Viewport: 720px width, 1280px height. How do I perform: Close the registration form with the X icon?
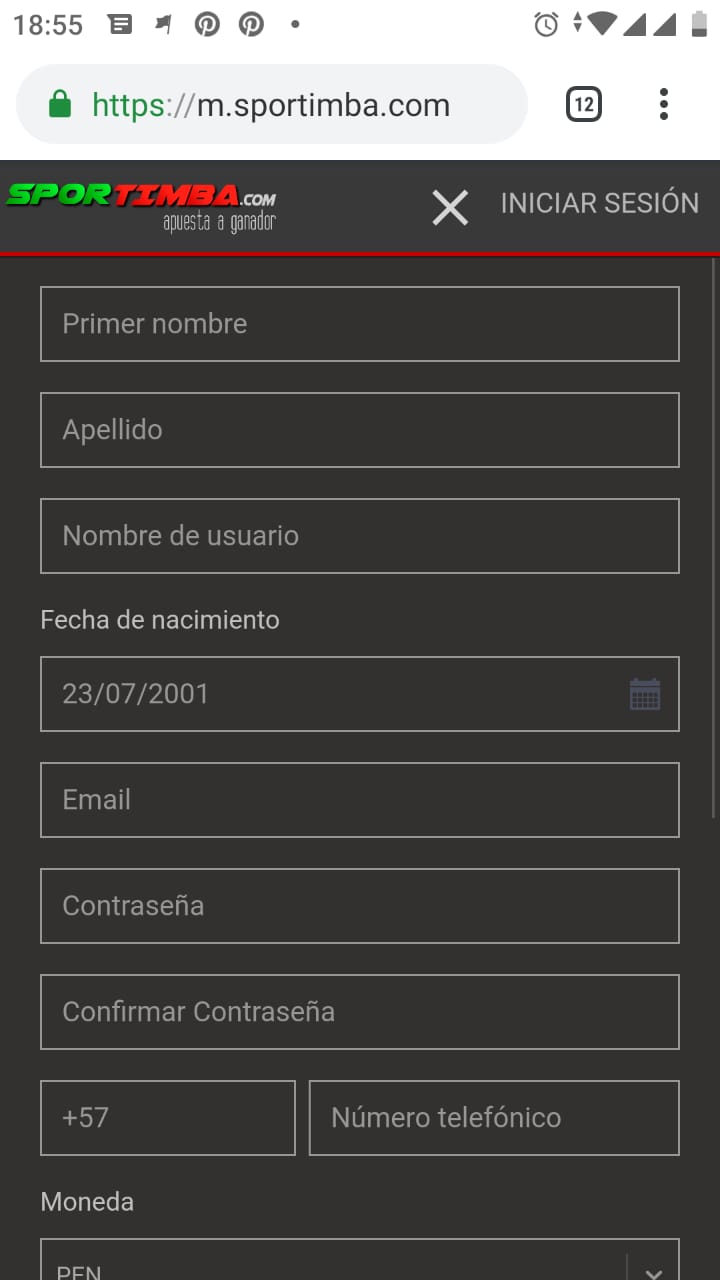pyautogui.click(x=450, y=208)
